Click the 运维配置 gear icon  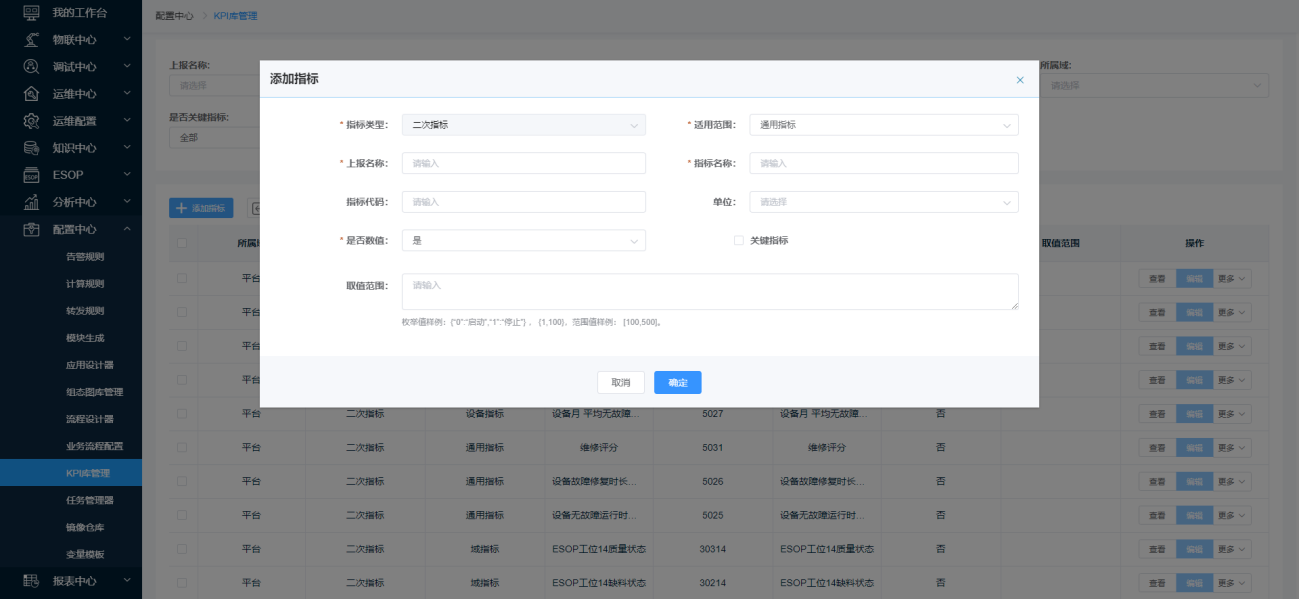[x=31, y=121]
